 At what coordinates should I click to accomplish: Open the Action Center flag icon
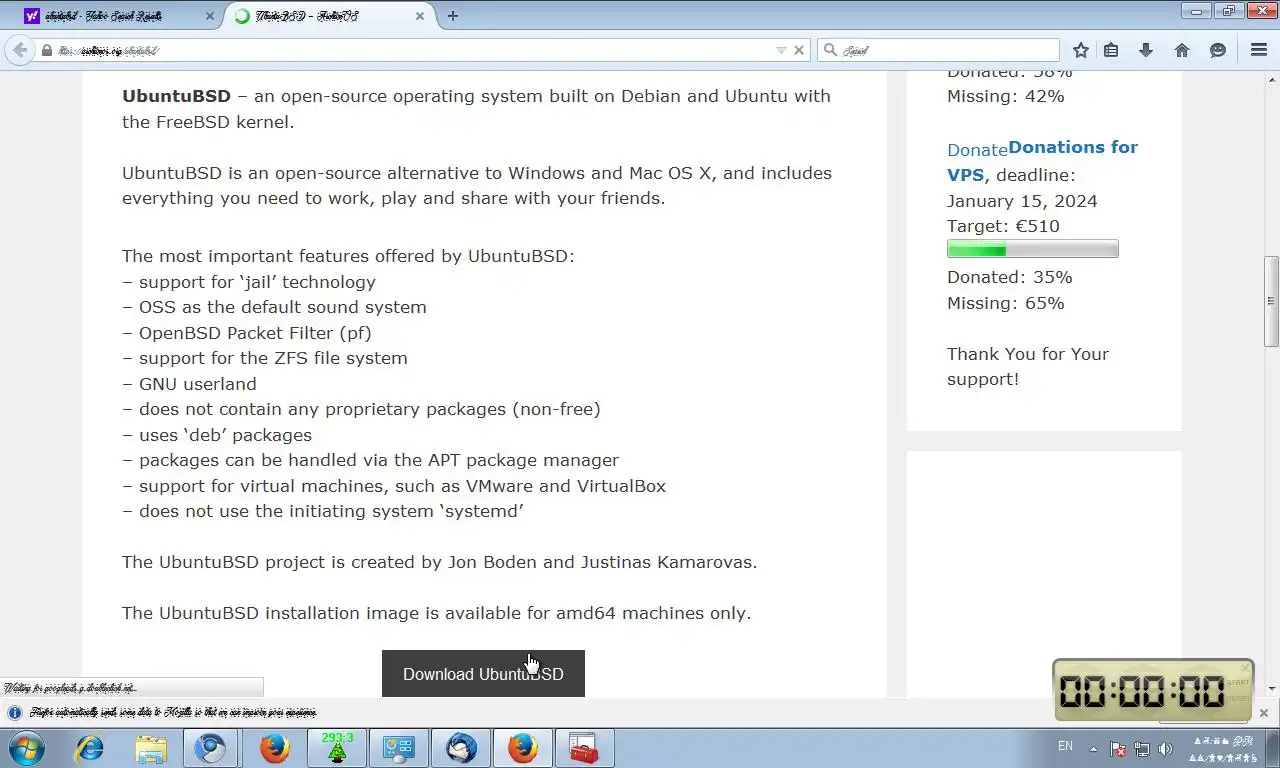pyautogui.click(x=1118, y=749)
